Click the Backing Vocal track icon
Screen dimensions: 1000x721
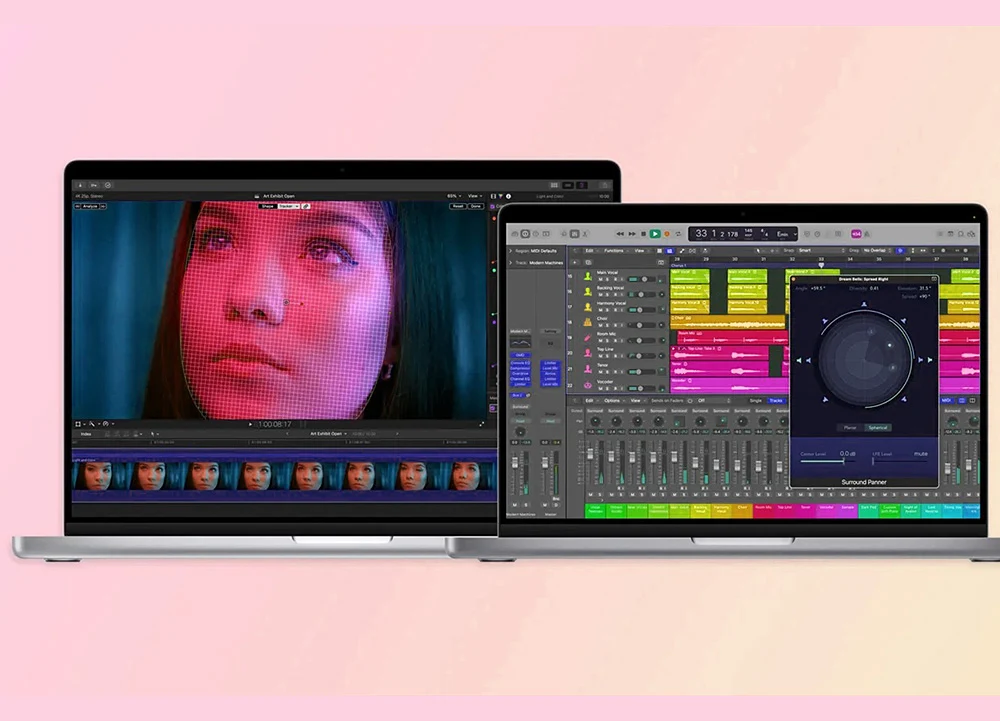[587, 291]
